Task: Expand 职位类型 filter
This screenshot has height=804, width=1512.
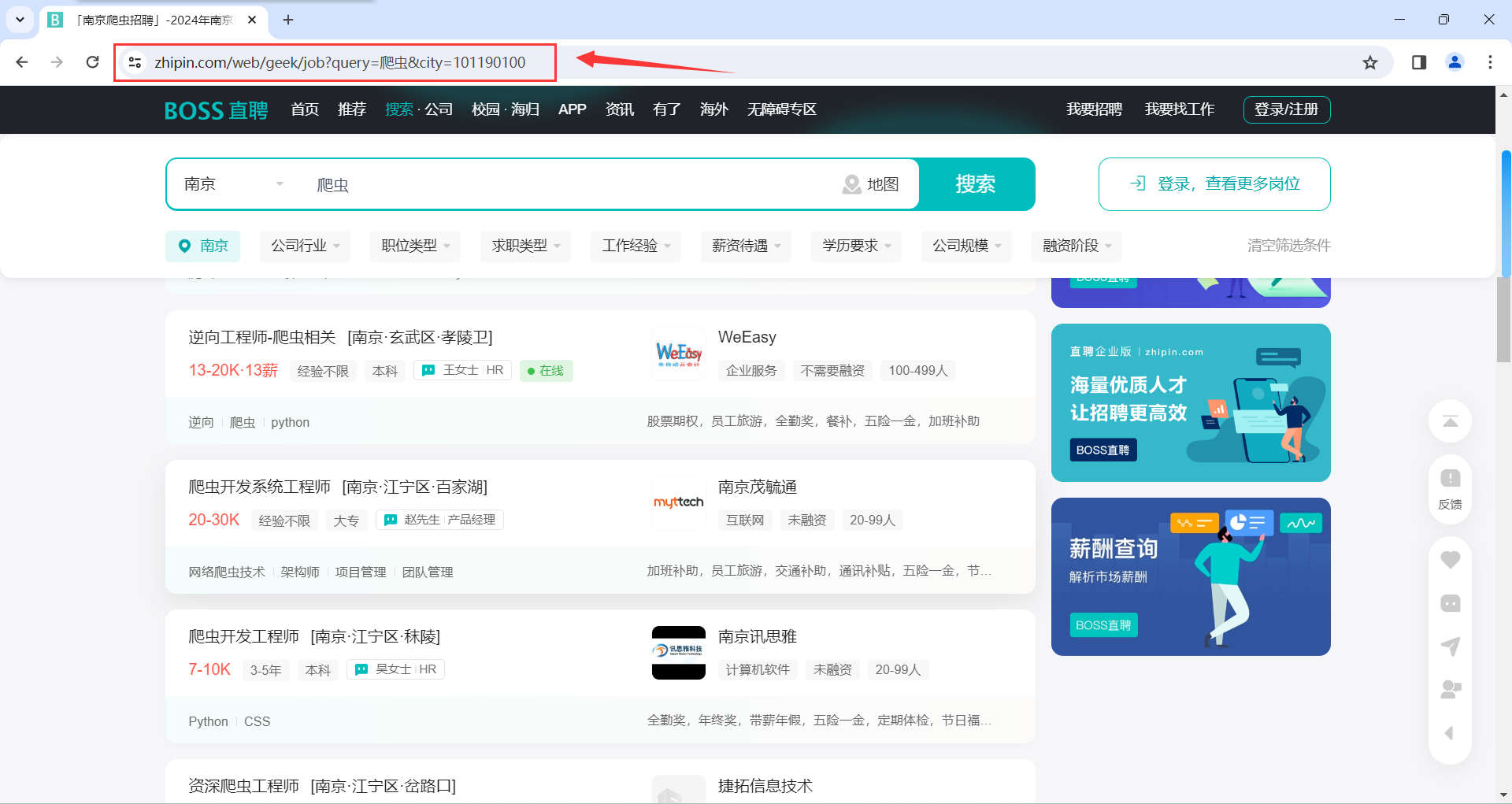Action: tap(416, 246)
